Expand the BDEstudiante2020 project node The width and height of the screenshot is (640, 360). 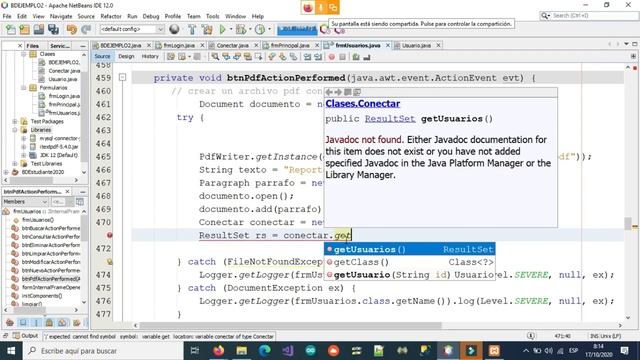click(6, 172)
